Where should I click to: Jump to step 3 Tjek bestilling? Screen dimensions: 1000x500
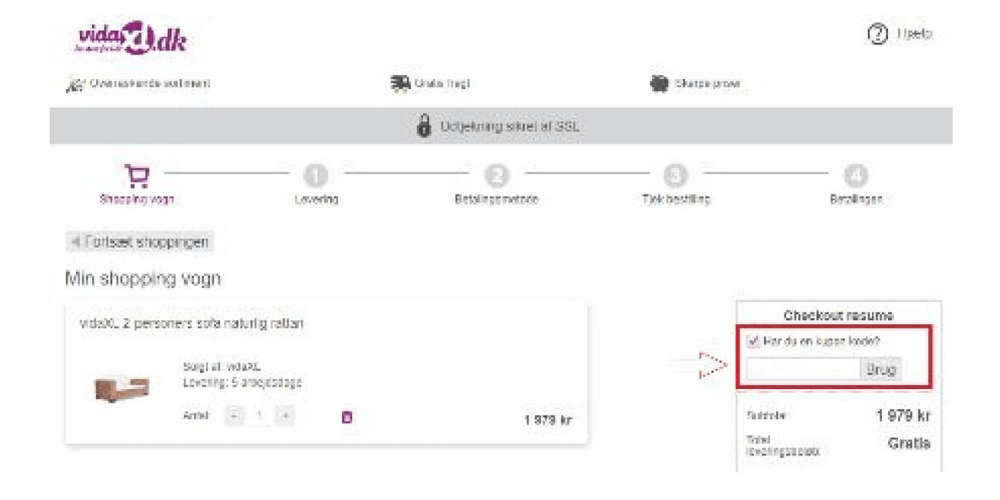coord(676,176)
